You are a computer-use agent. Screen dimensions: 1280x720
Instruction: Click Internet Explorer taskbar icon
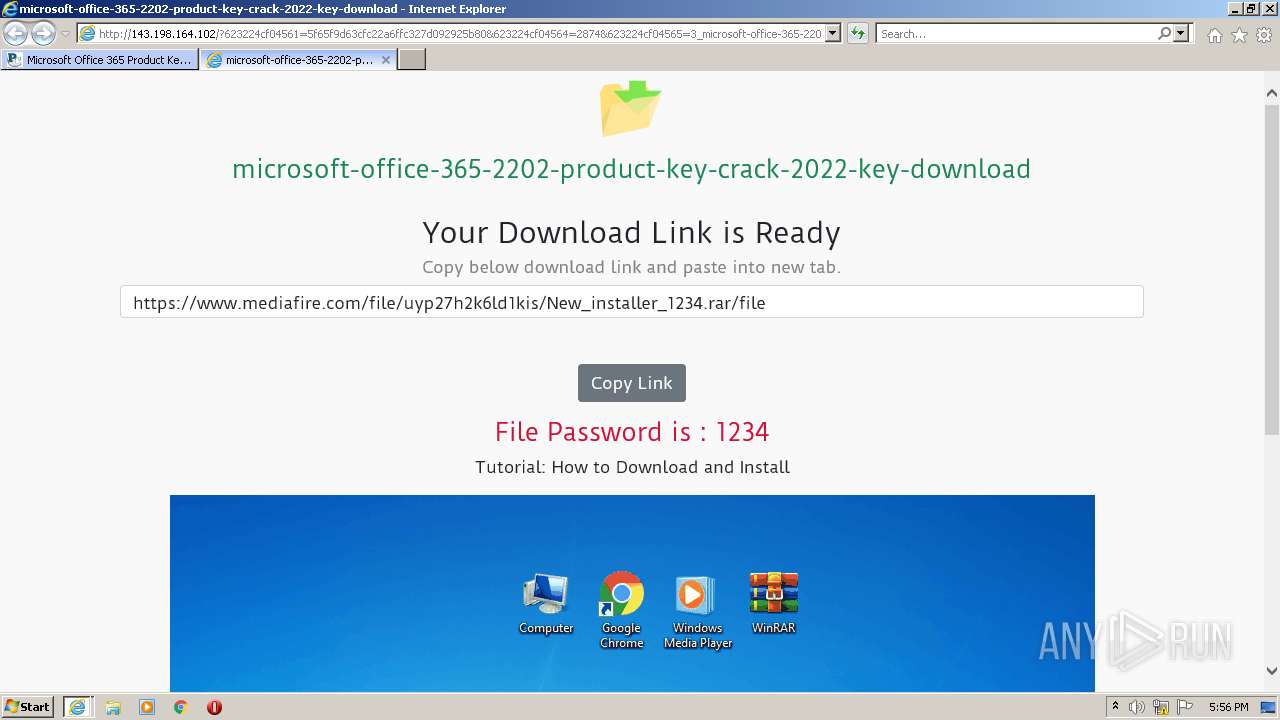point(77,707)
